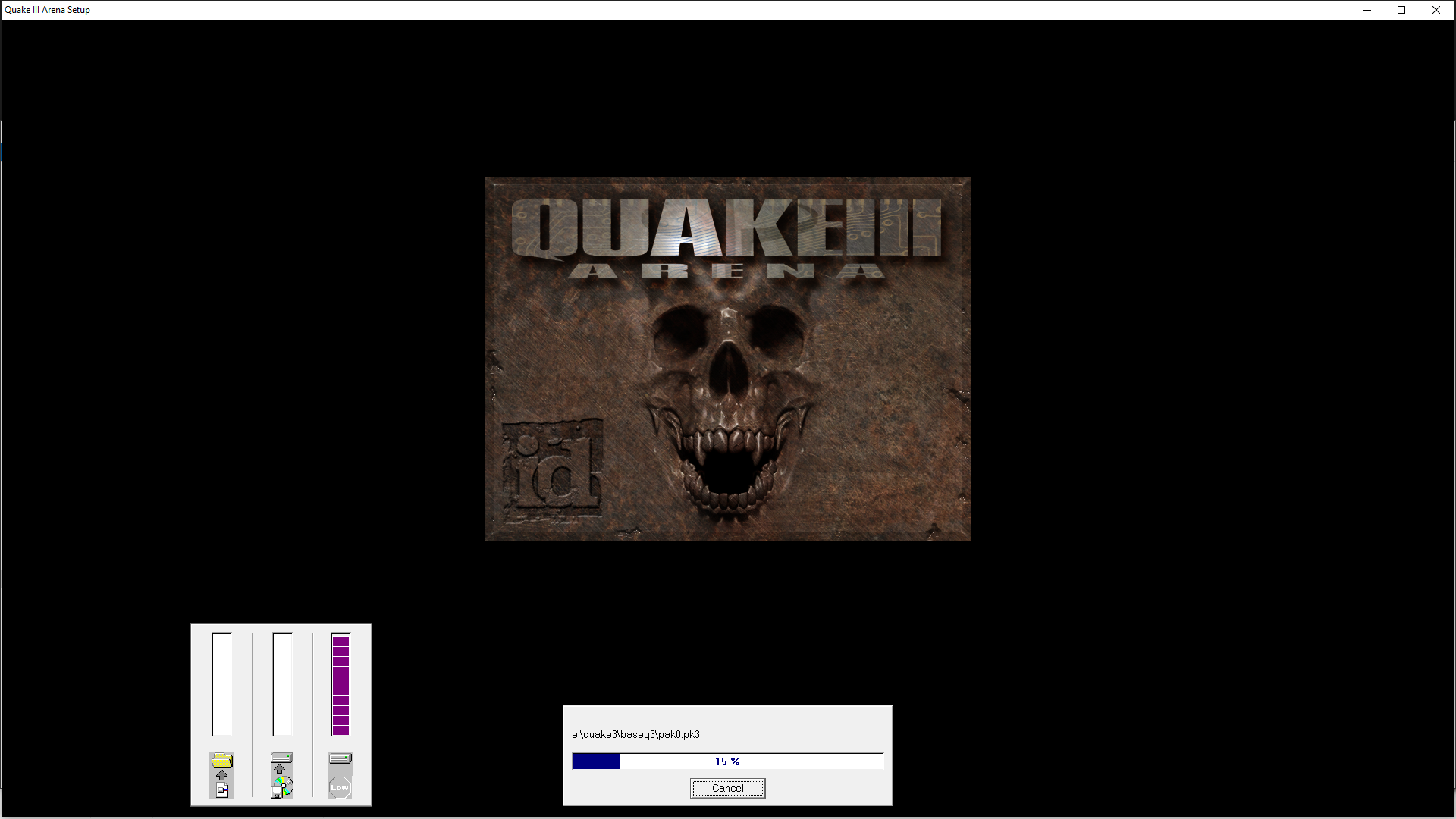
Task: Click the octagonal Low disk space icon
Action: (340, 787)
